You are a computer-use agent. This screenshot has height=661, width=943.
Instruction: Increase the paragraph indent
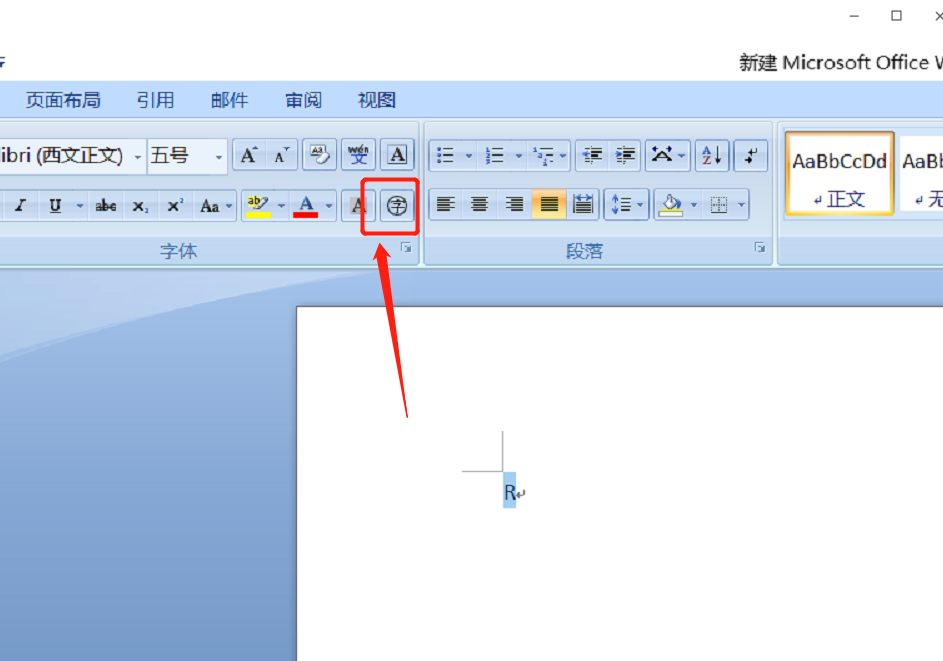tap(626, 155)
